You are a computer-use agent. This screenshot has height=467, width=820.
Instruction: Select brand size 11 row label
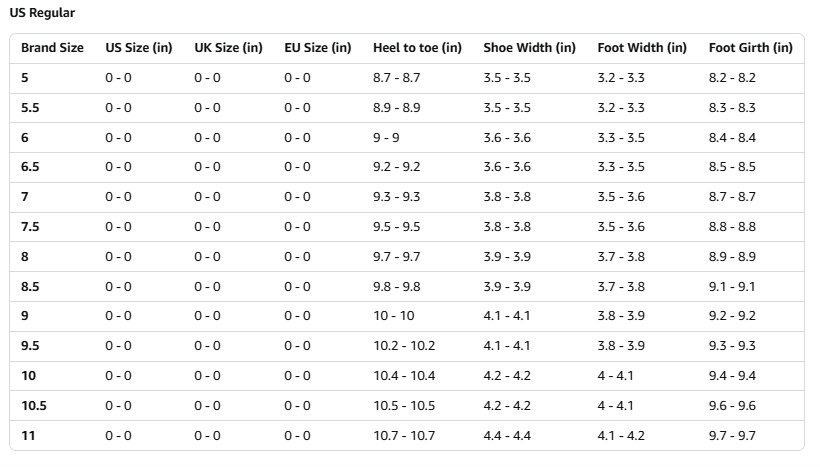click(28, 436)
